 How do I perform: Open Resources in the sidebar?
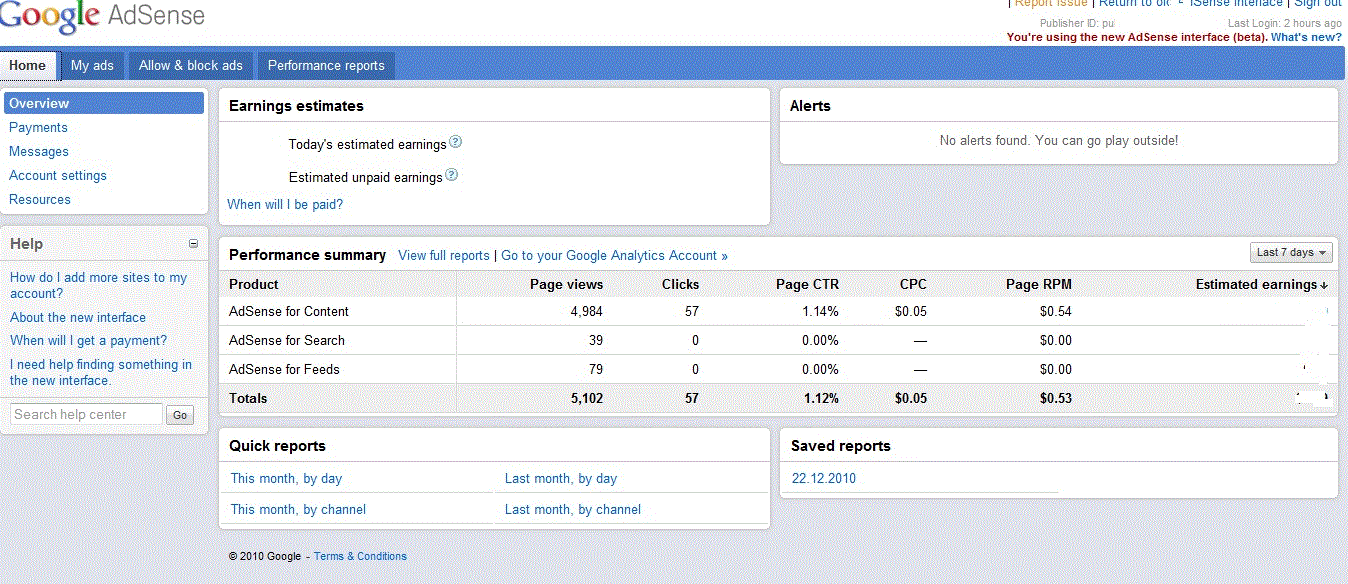(x=40, y=200)
